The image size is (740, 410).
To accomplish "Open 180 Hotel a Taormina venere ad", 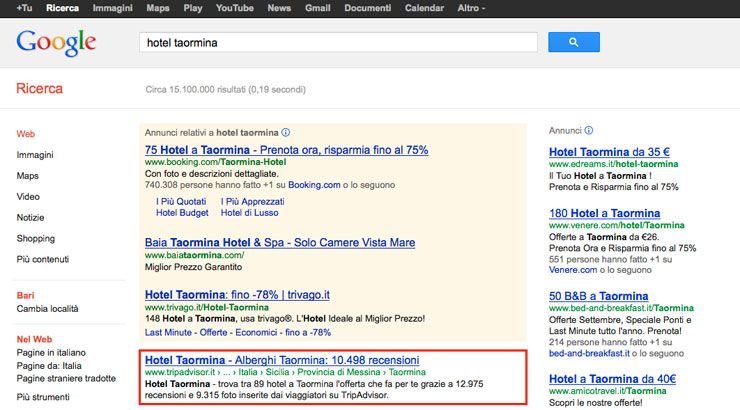I will (605, 213).
